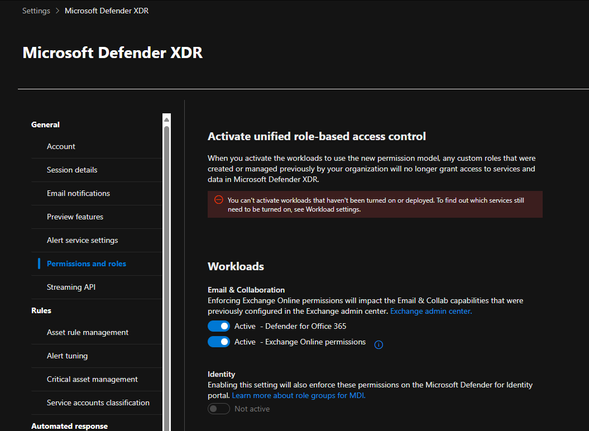Toggle Exchange Online permissions switch

pyautogui.click(x=219, y=342)
